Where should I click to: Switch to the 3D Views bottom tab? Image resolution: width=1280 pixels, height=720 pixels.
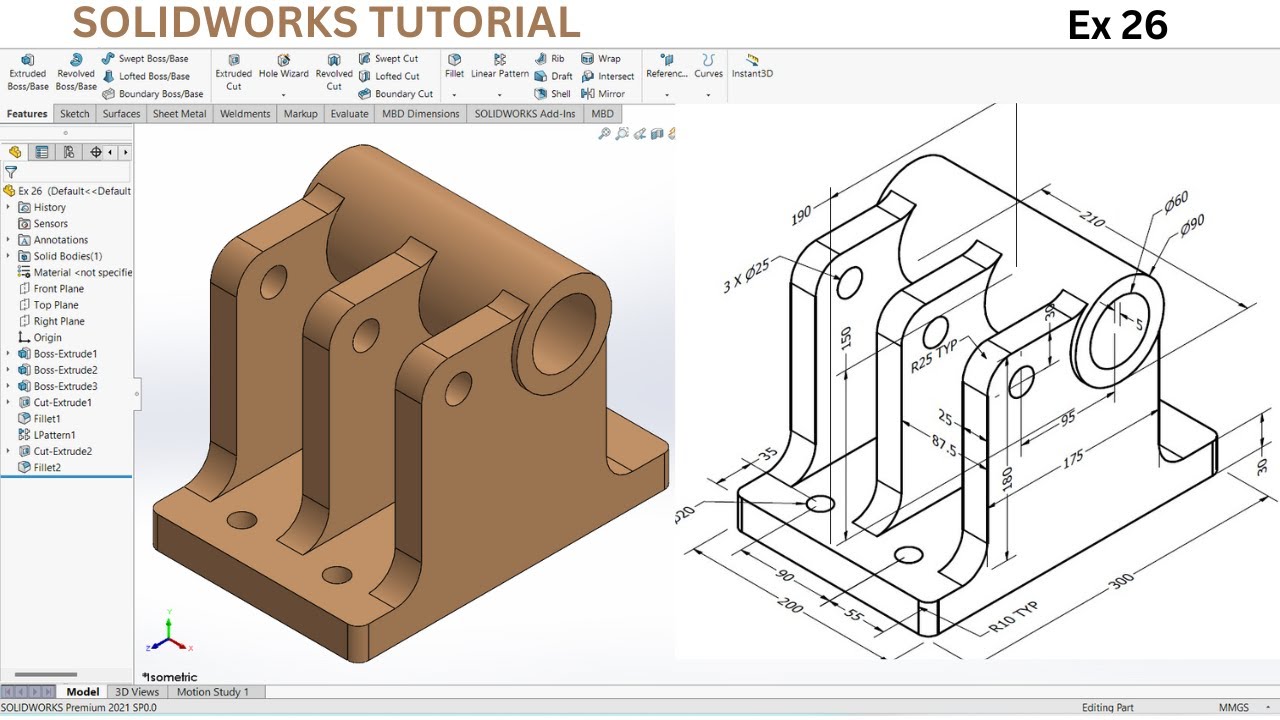pos(137,692)
